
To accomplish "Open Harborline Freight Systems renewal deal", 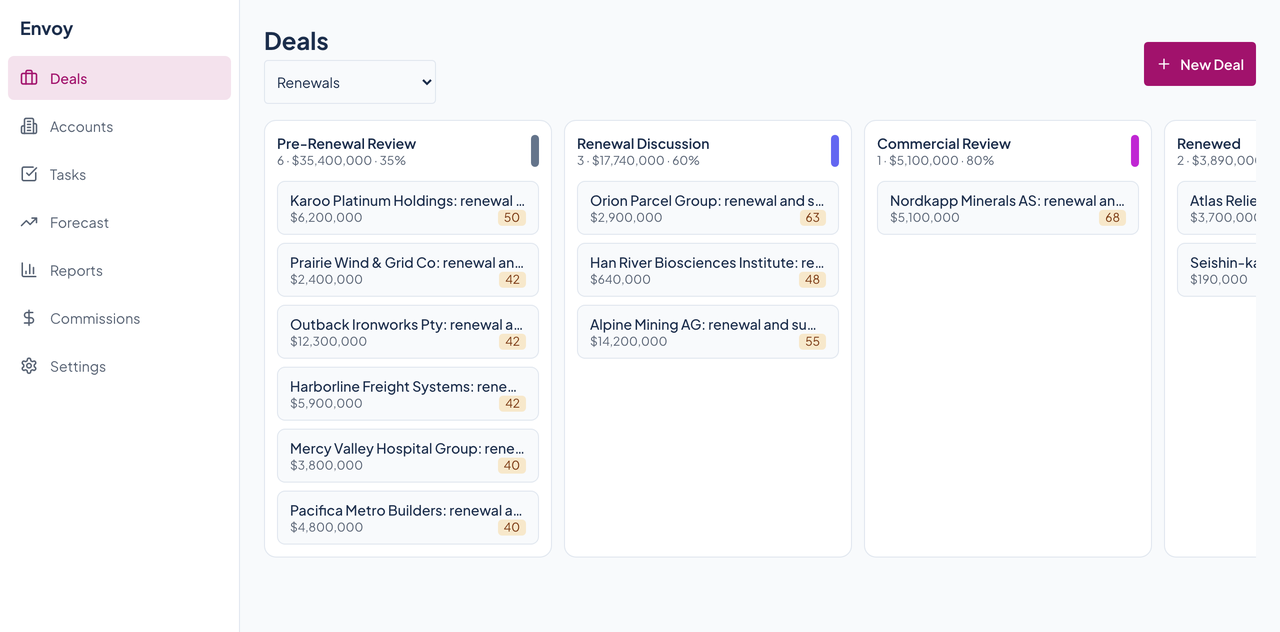I will tap(408, 394).
